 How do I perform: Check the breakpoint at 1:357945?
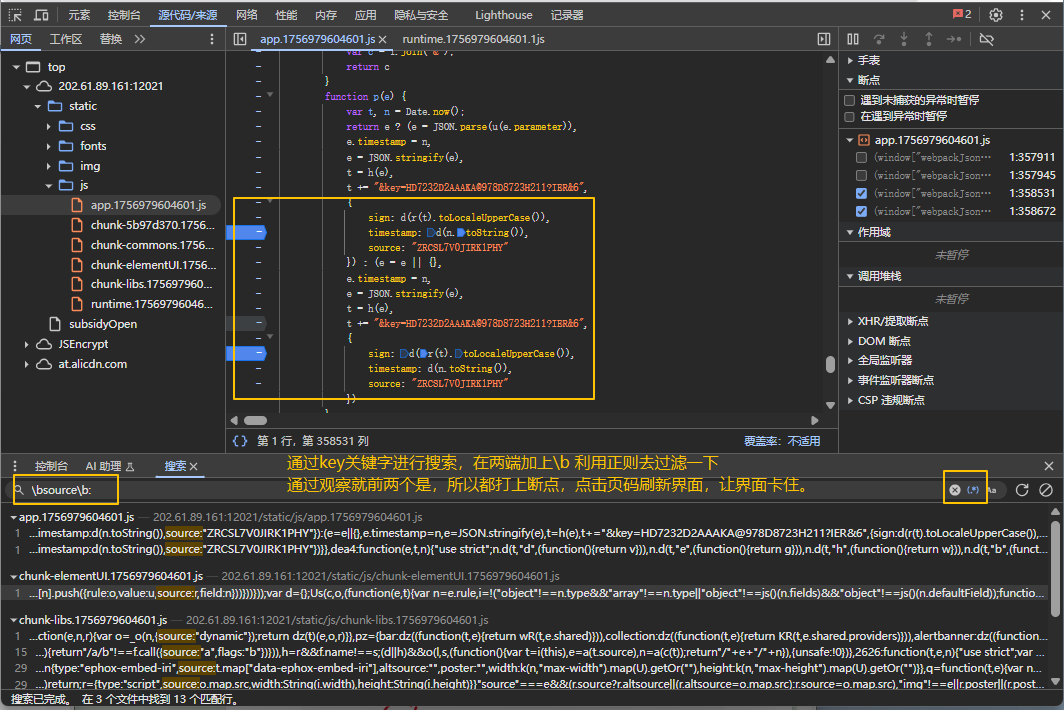pos(861,175)
